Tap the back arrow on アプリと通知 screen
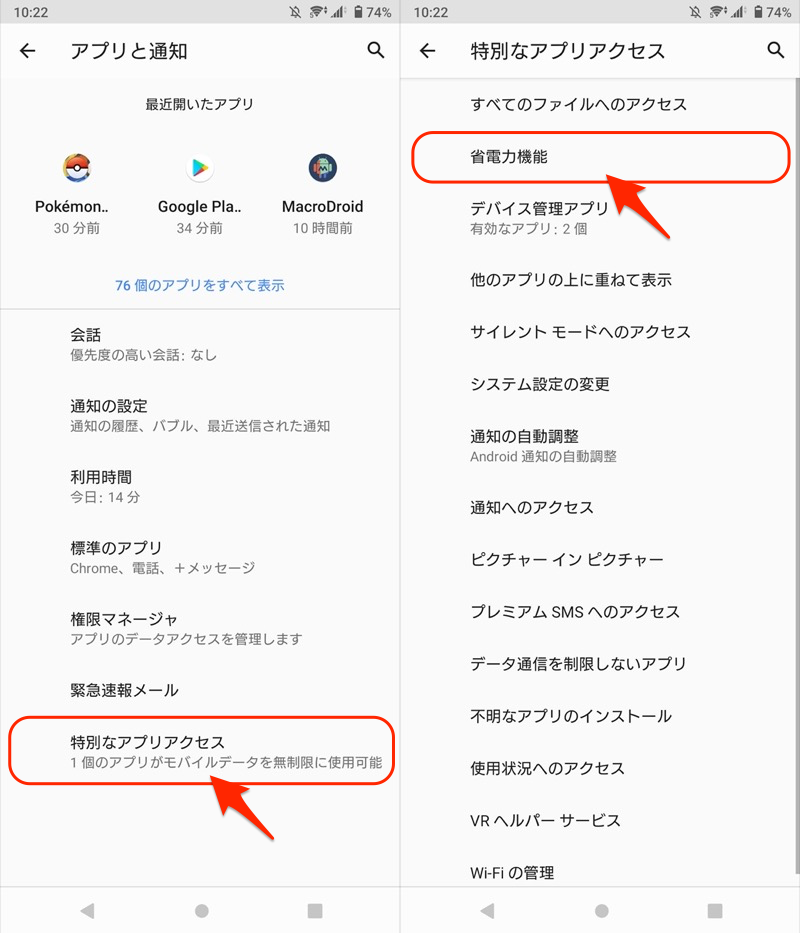 tap(27, 51)
